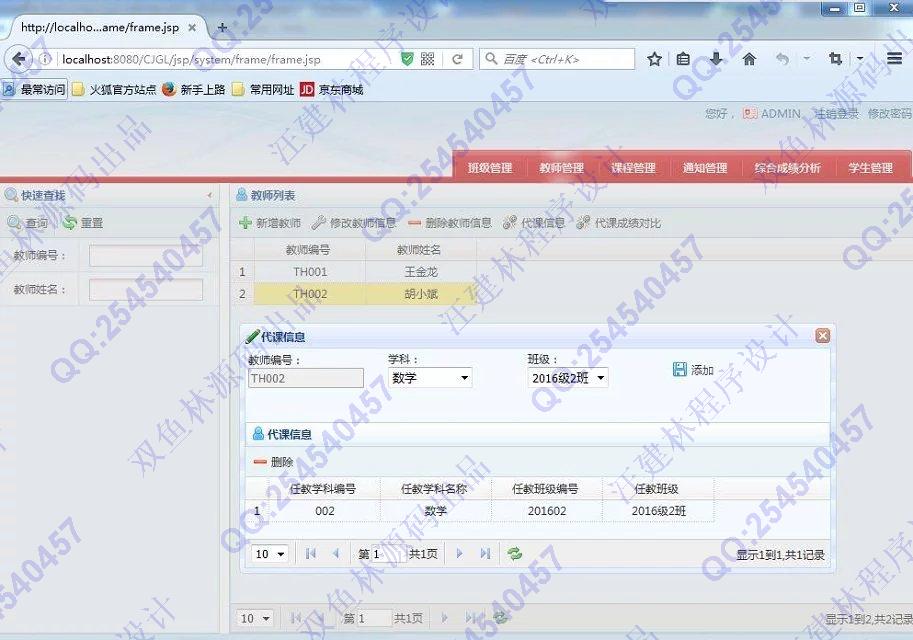Viewport: 913px width, 640px height.
Task: Open page size dropdown in teacher list pager
Action: click(254, 618)
